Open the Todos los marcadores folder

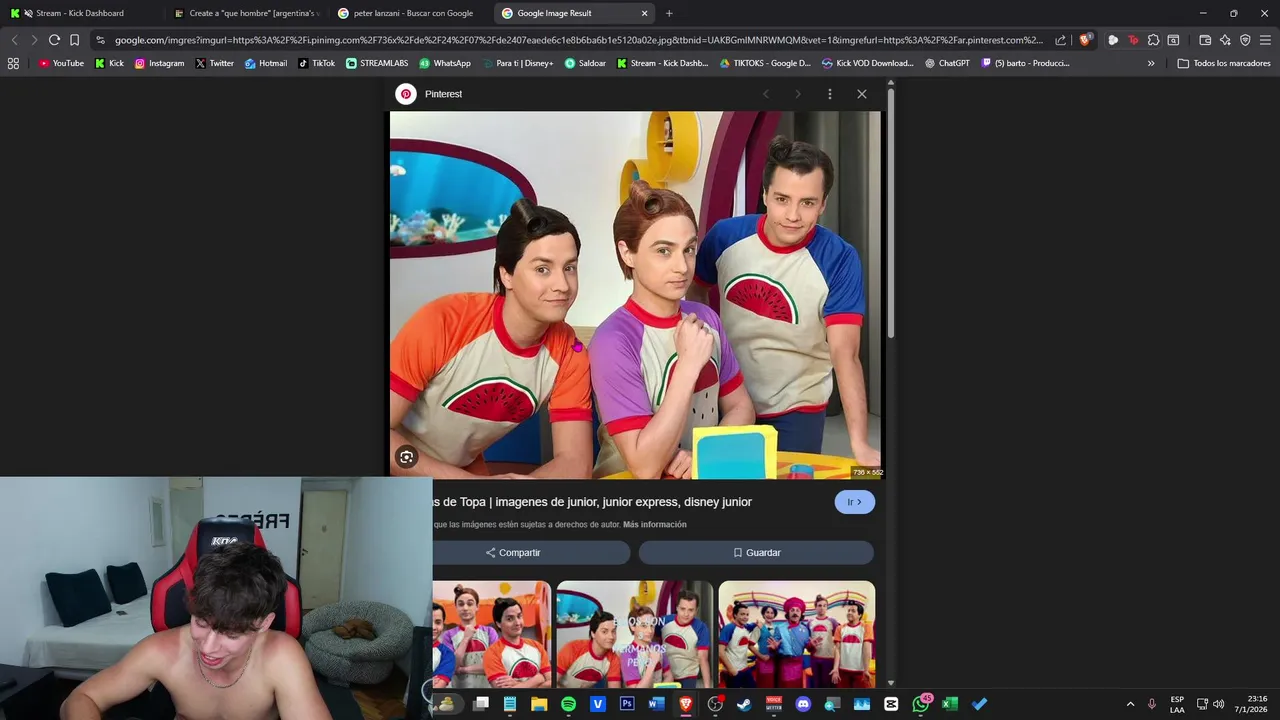tap(1224, 63)
